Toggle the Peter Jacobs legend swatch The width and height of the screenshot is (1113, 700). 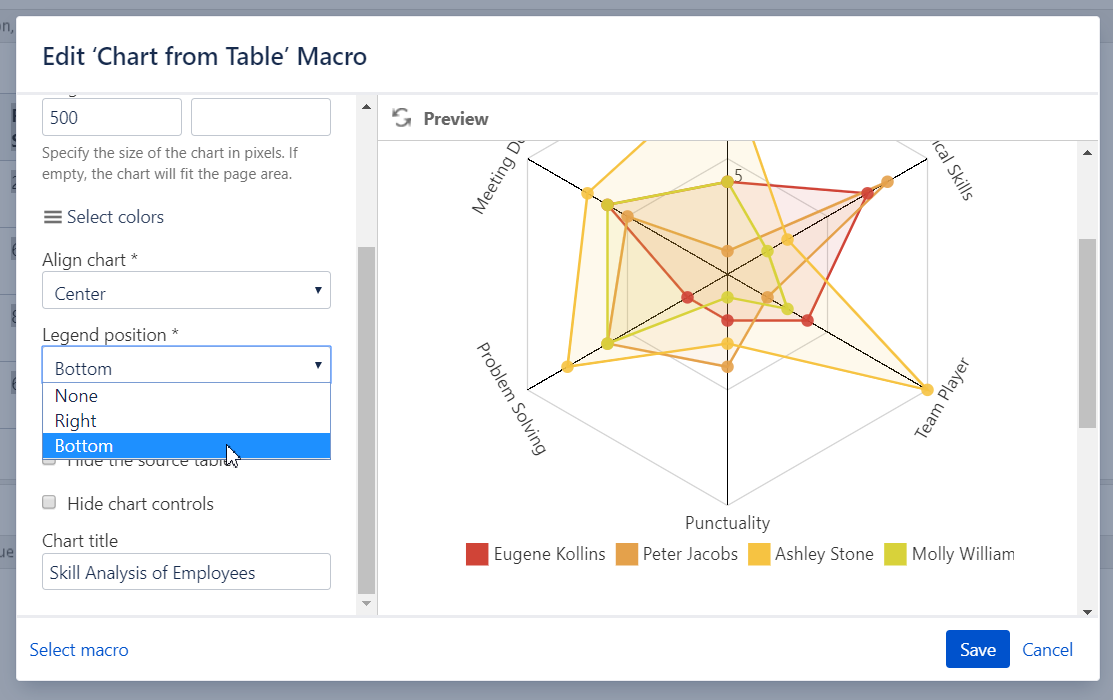(x=627, y=554)
